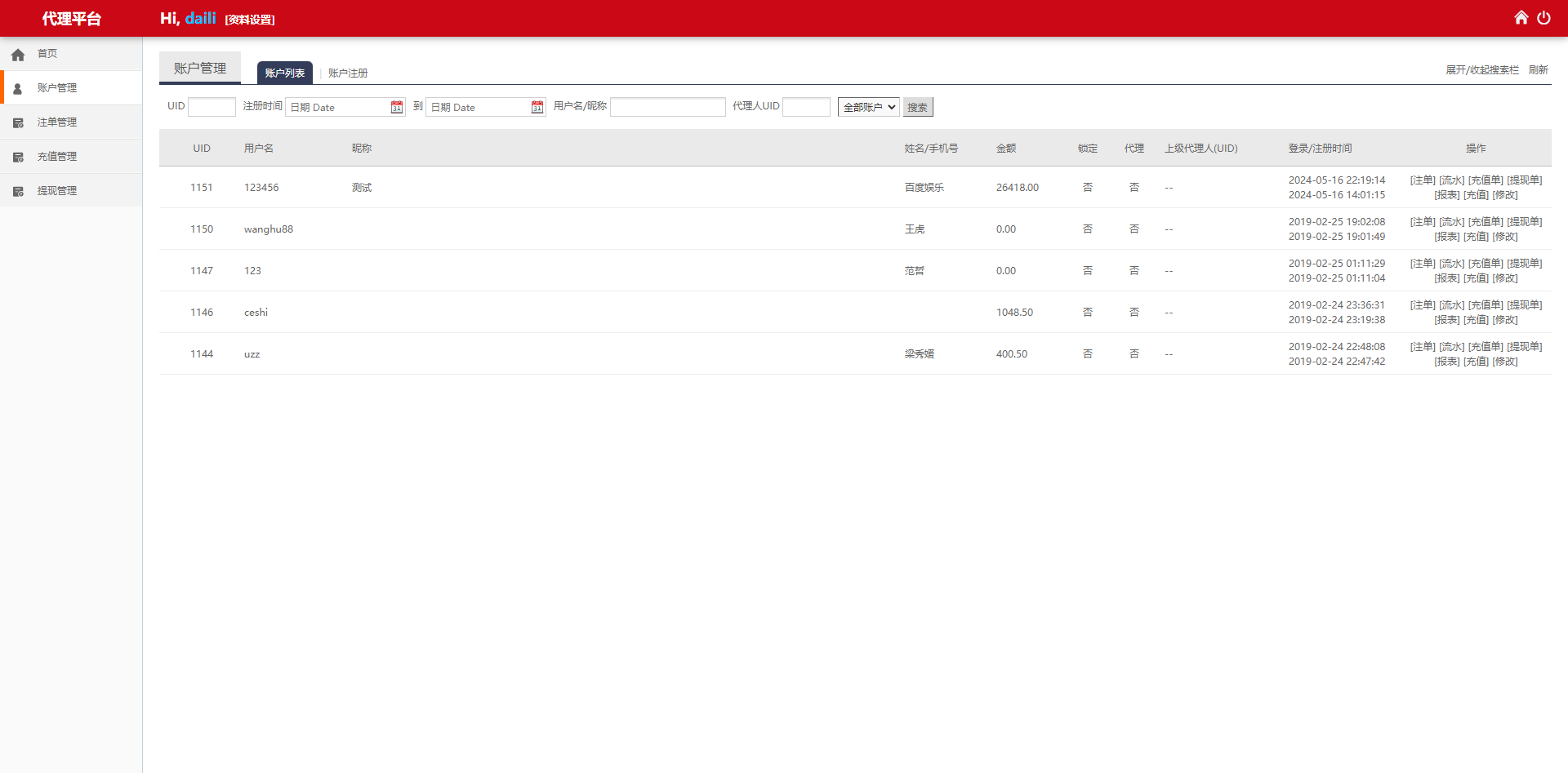Screen dimensions: 1568x773
Task: Open 提现管理 sidebar item
Action: point(71,191)
